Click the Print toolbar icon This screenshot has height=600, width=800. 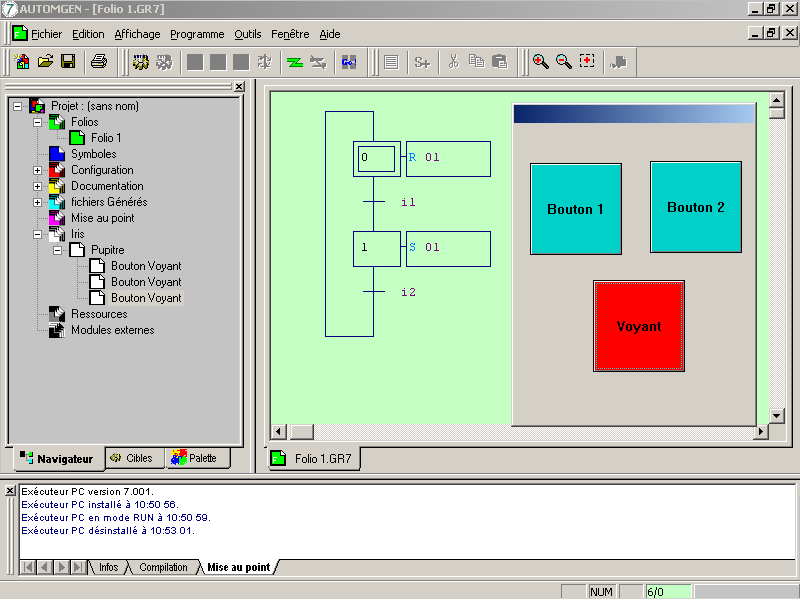tap(99, 62)
